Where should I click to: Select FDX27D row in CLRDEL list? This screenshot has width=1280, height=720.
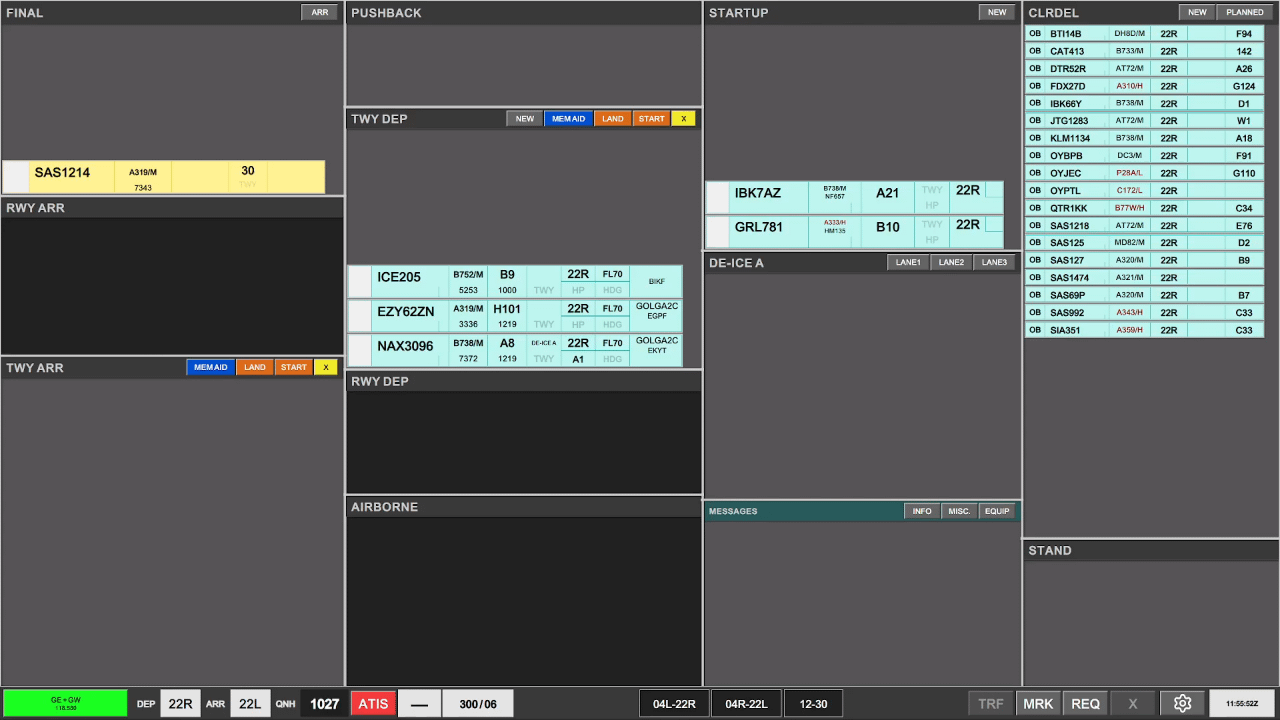pos(1144,86)
